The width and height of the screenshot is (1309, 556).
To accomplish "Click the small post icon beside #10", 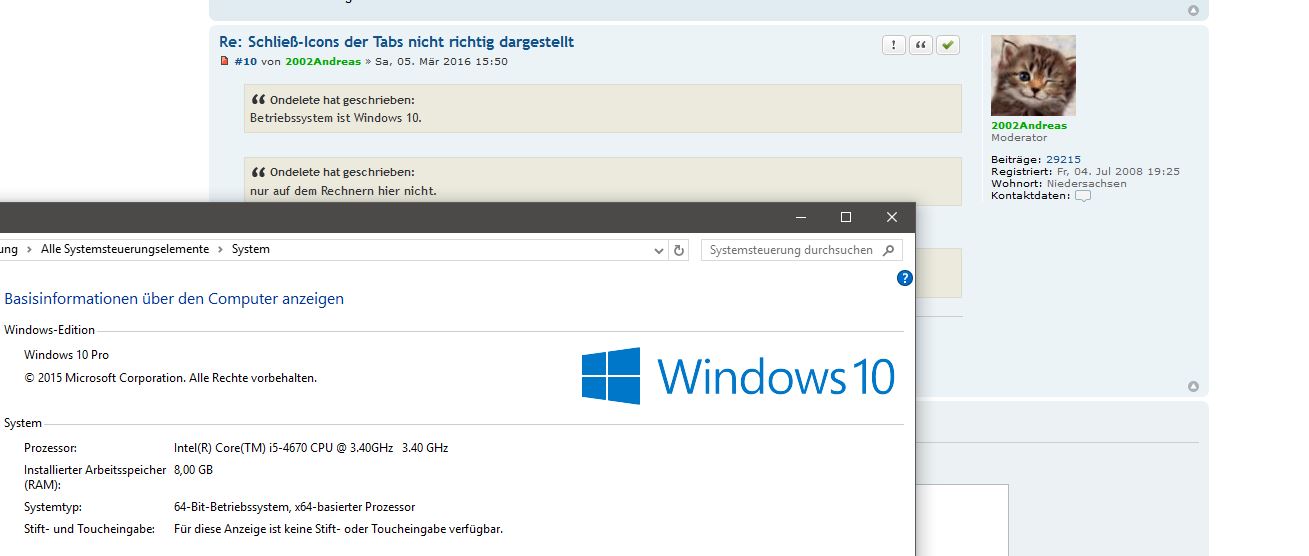I will coord(225,61).
